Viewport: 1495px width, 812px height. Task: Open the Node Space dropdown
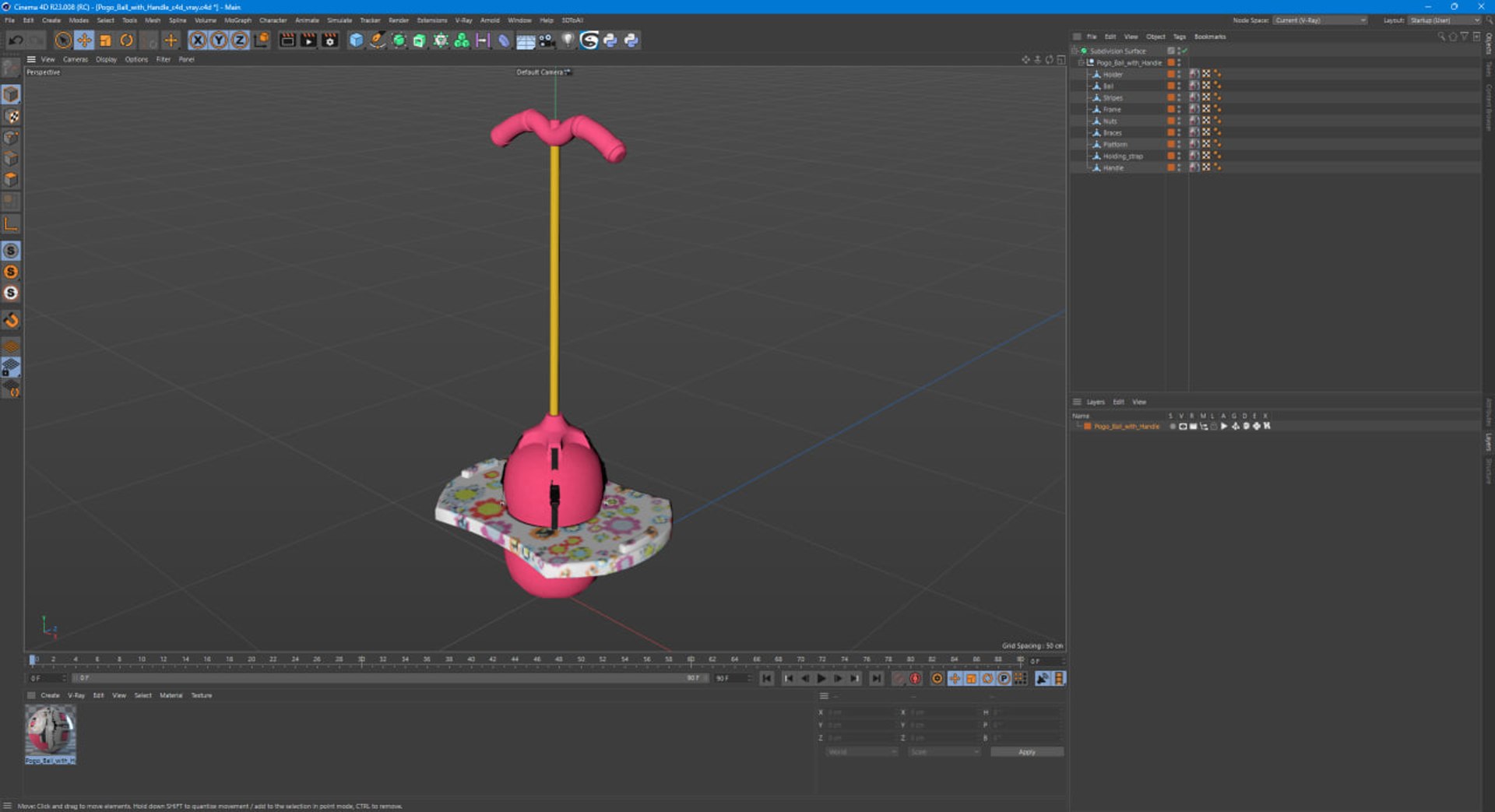point(1320,20)
